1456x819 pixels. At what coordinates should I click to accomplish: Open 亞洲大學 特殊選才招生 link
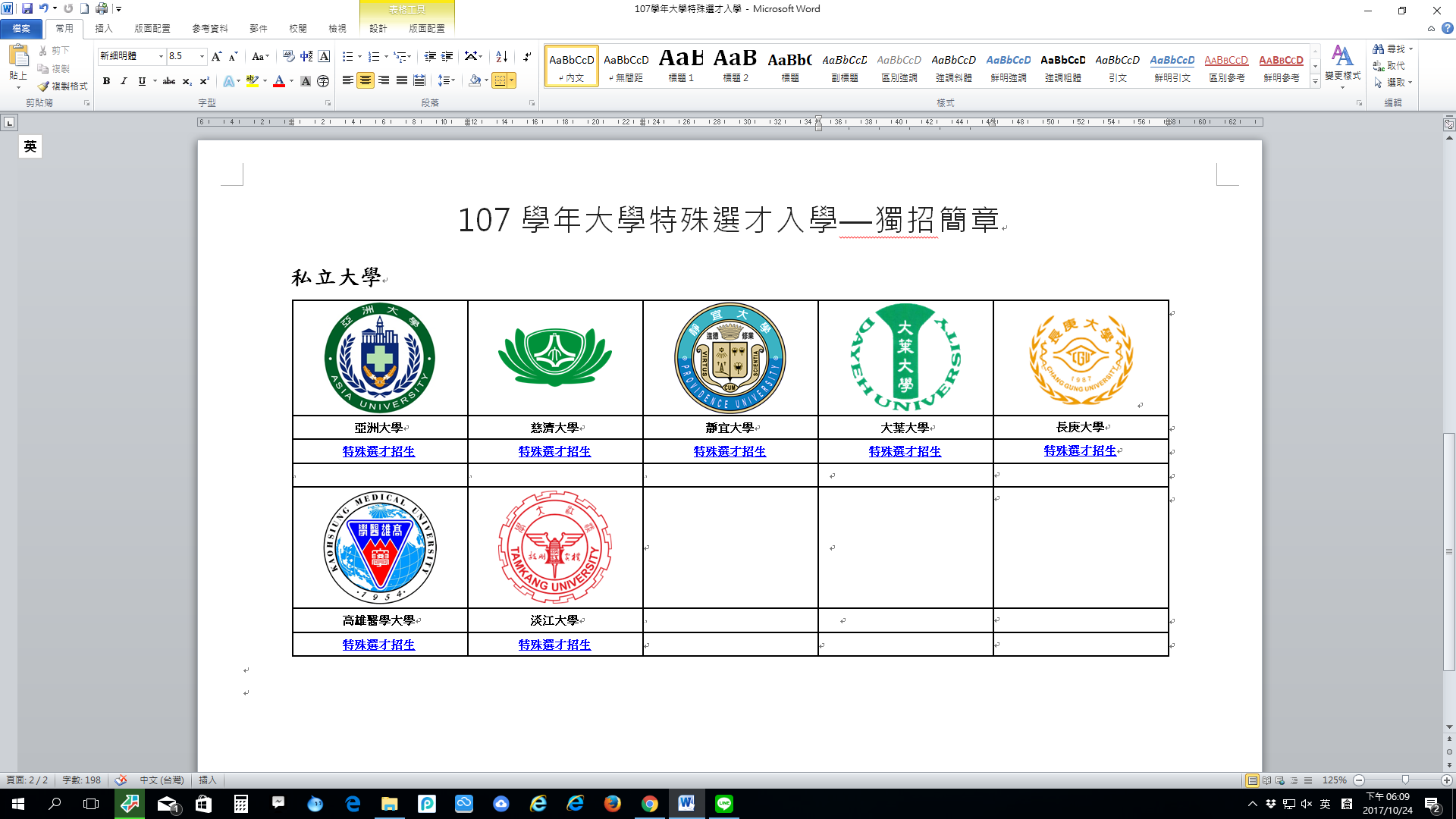[x=378, y=451]
